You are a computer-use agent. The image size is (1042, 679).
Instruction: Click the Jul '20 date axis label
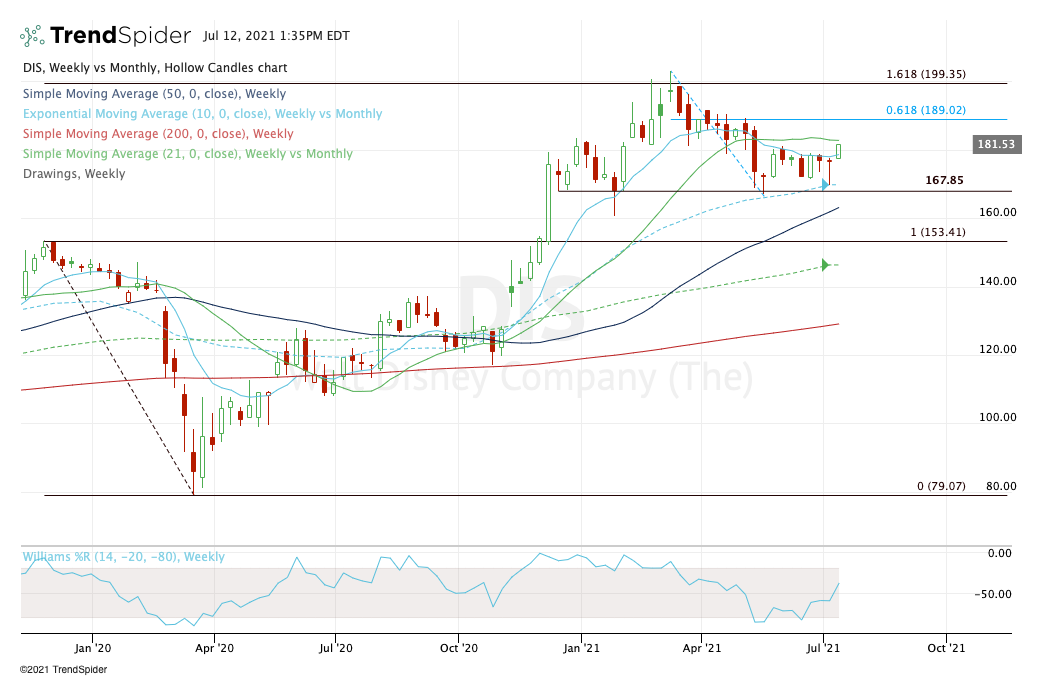click(336, 648)
